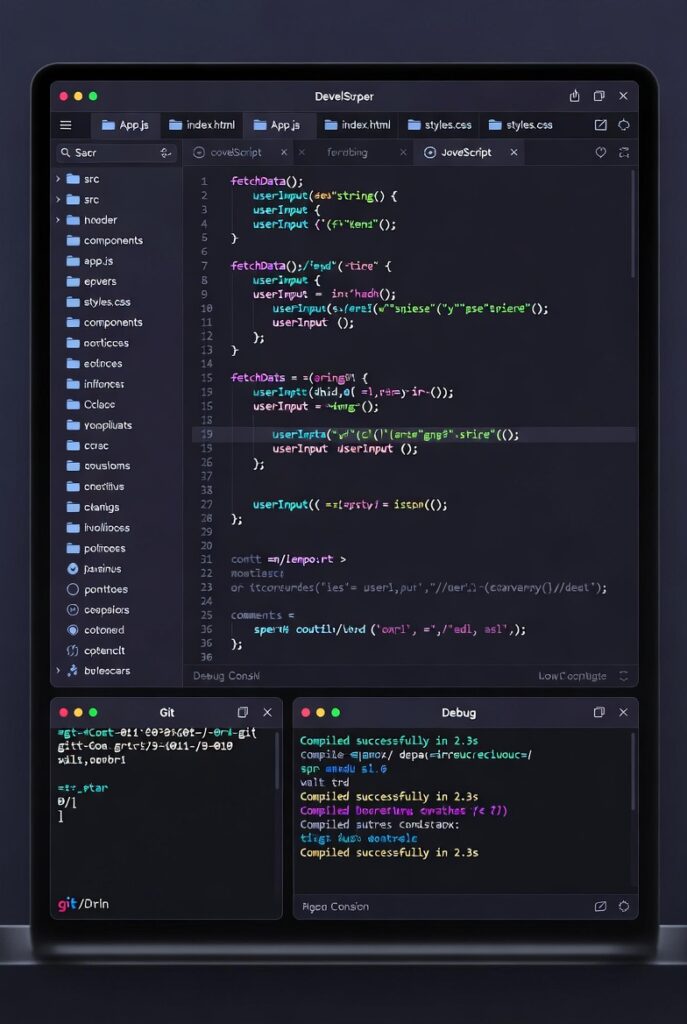The height and width of the screenshot is (1024, 687).
Task: Select the ivolliooes folder in the sidebar
Action: [x=99, y=528]
